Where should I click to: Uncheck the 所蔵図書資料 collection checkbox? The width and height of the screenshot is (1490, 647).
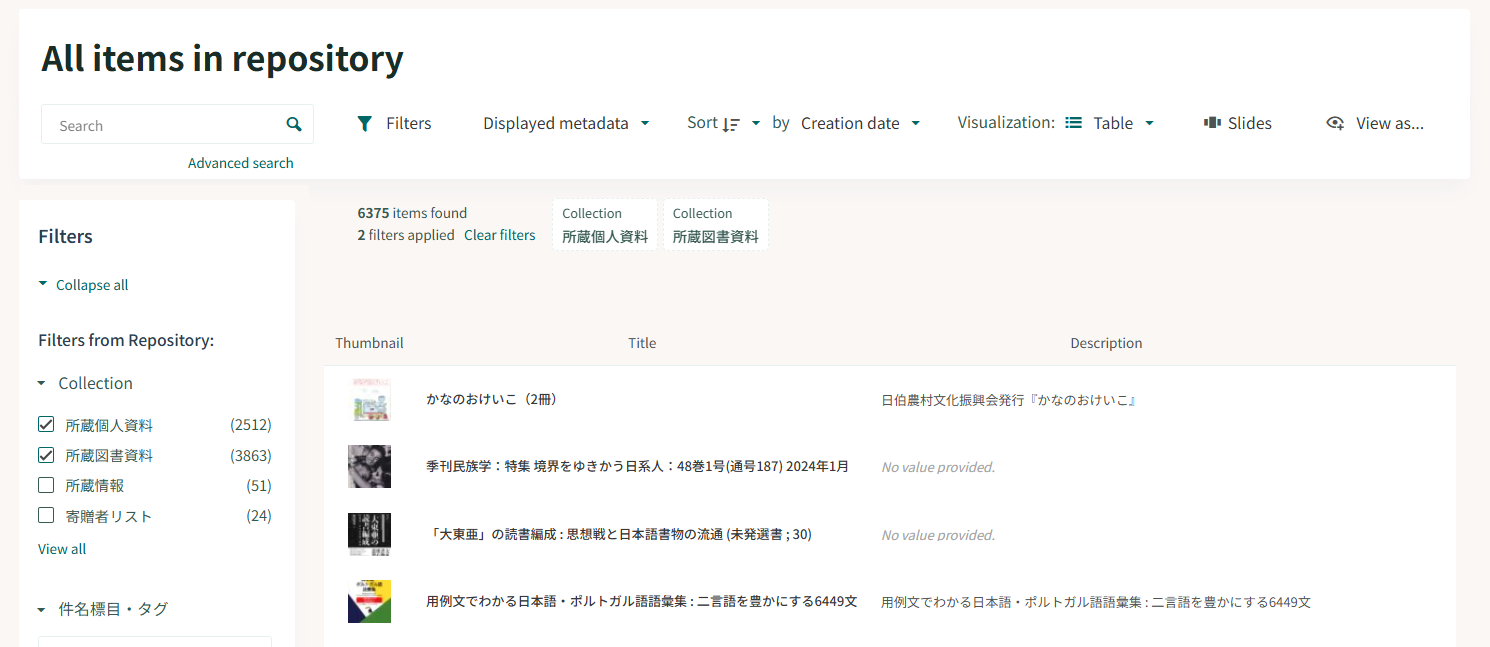point(46,455)
